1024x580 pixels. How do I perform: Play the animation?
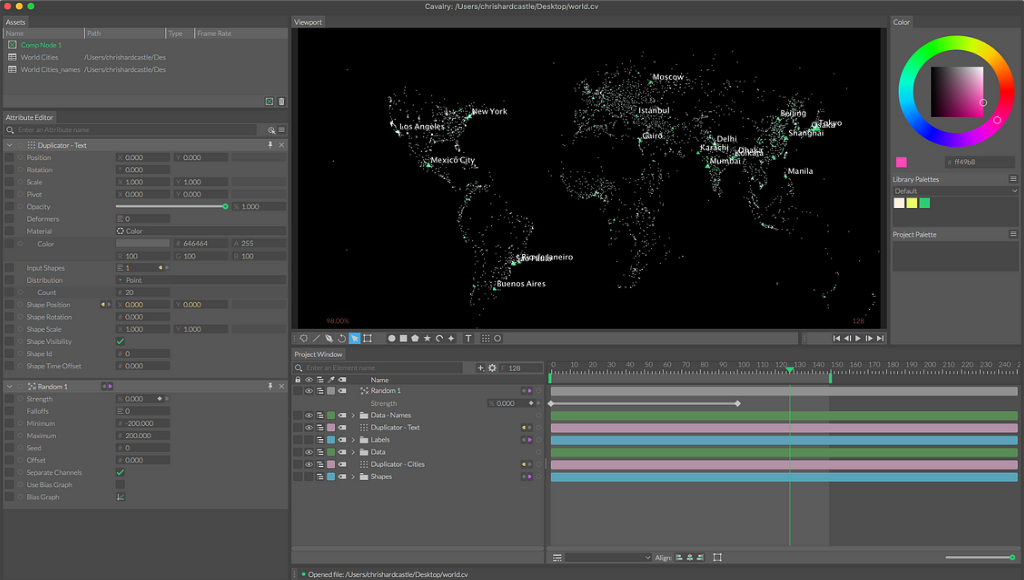pos(858,338)
